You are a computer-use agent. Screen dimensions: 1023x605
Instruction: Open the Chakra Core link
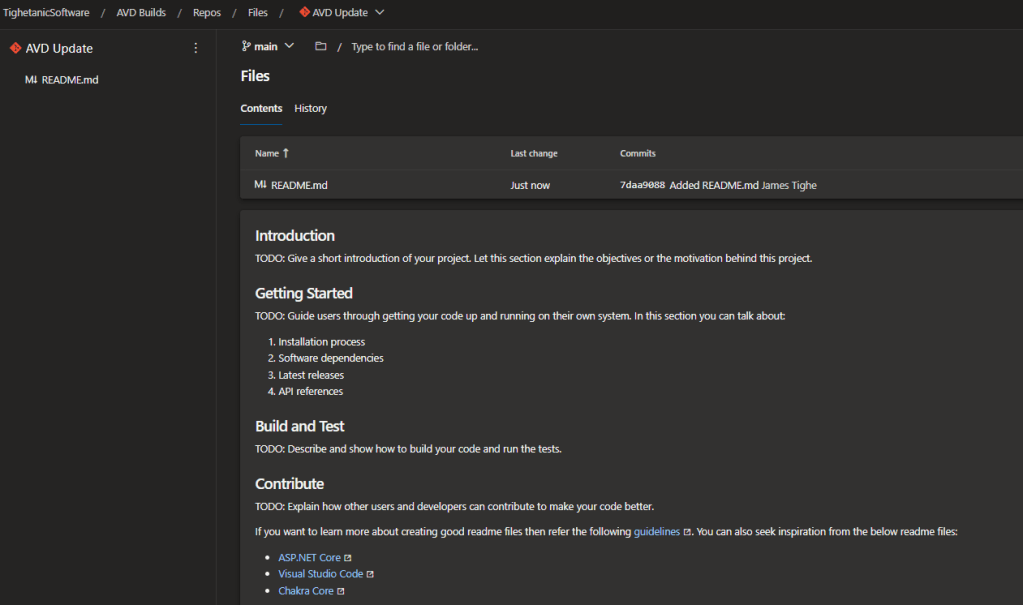click(x=306, y=591)
